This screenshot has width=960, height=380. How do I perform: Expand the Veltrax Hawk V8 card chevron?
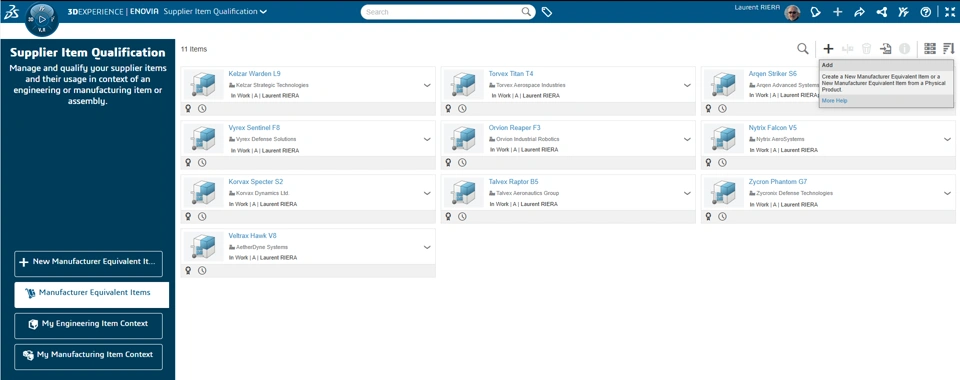[427, 247]
